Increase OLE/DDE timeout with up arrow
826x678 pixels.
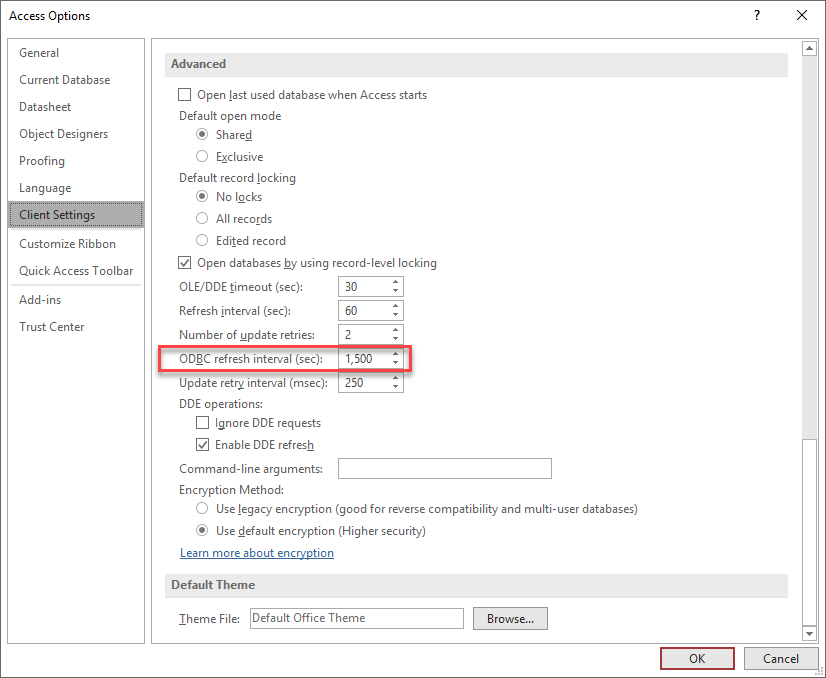[x=395, y=282]
